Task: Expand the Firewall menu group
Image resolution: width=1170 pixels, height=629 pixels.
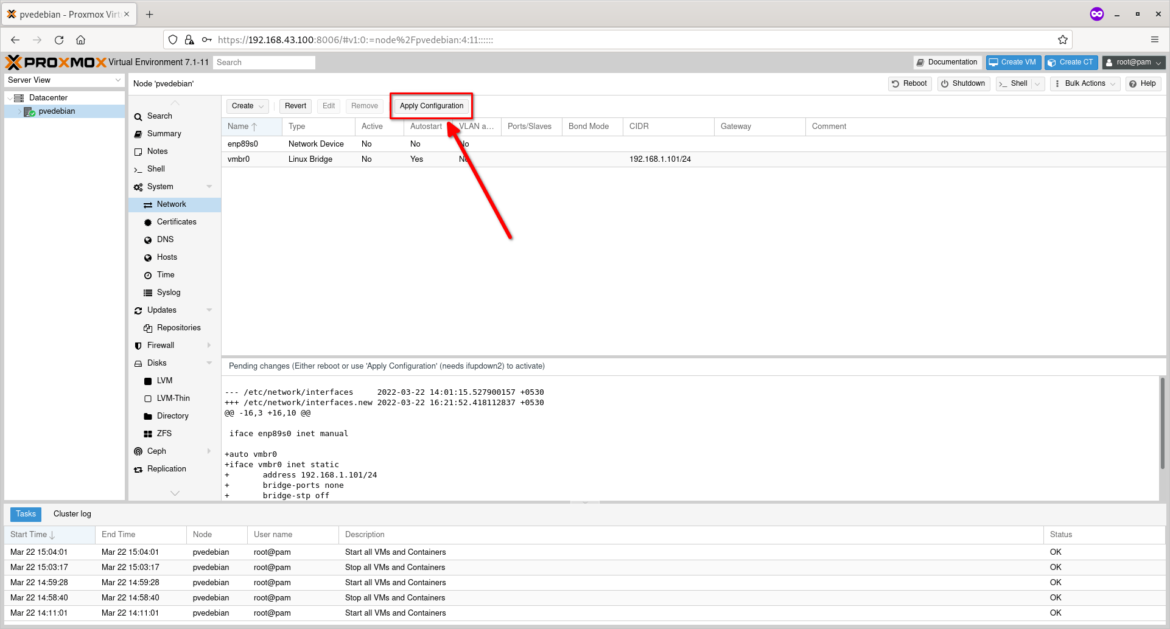Action: [x=209, y=345]
